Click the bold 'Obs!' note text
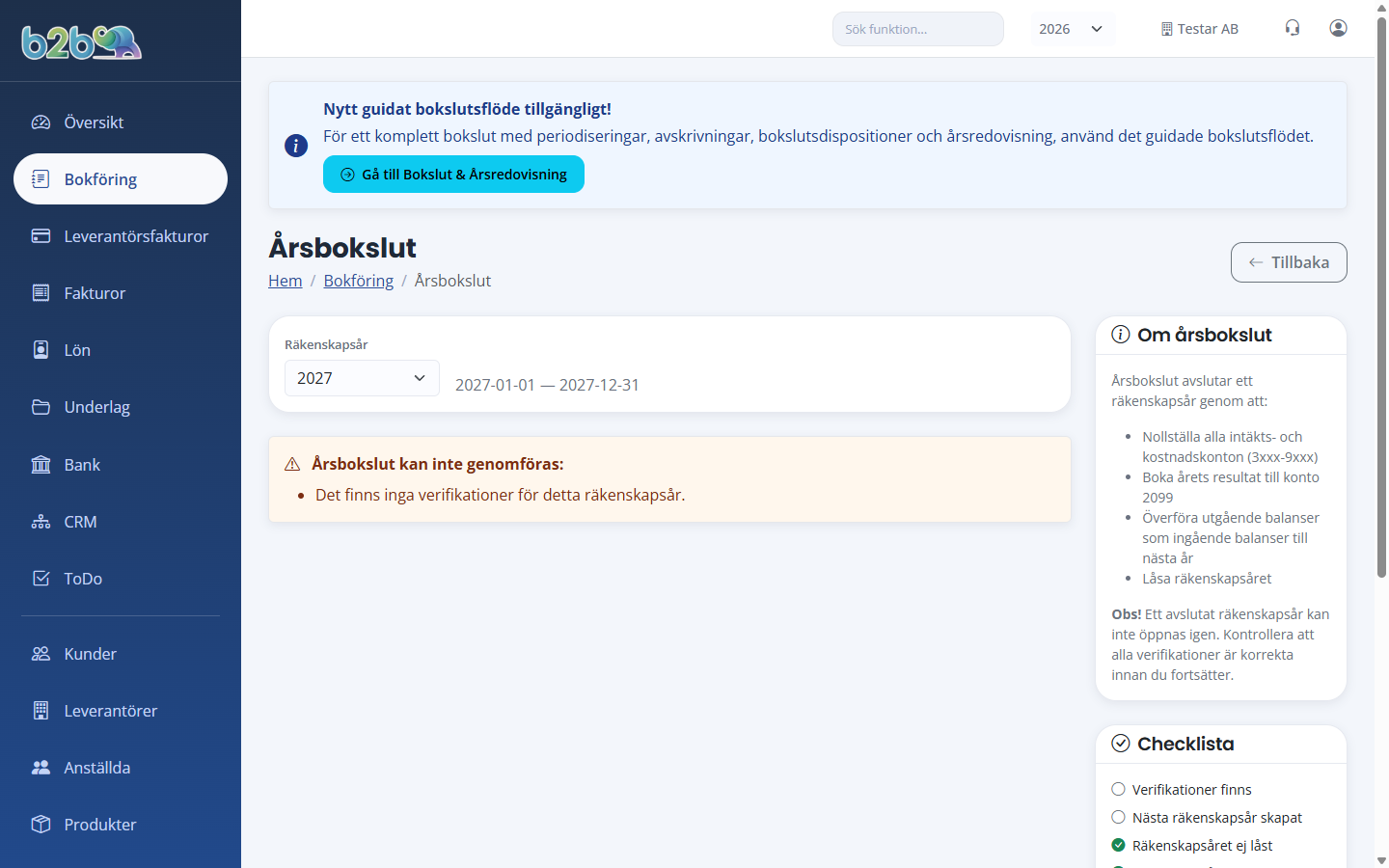 click(1126, 614)
